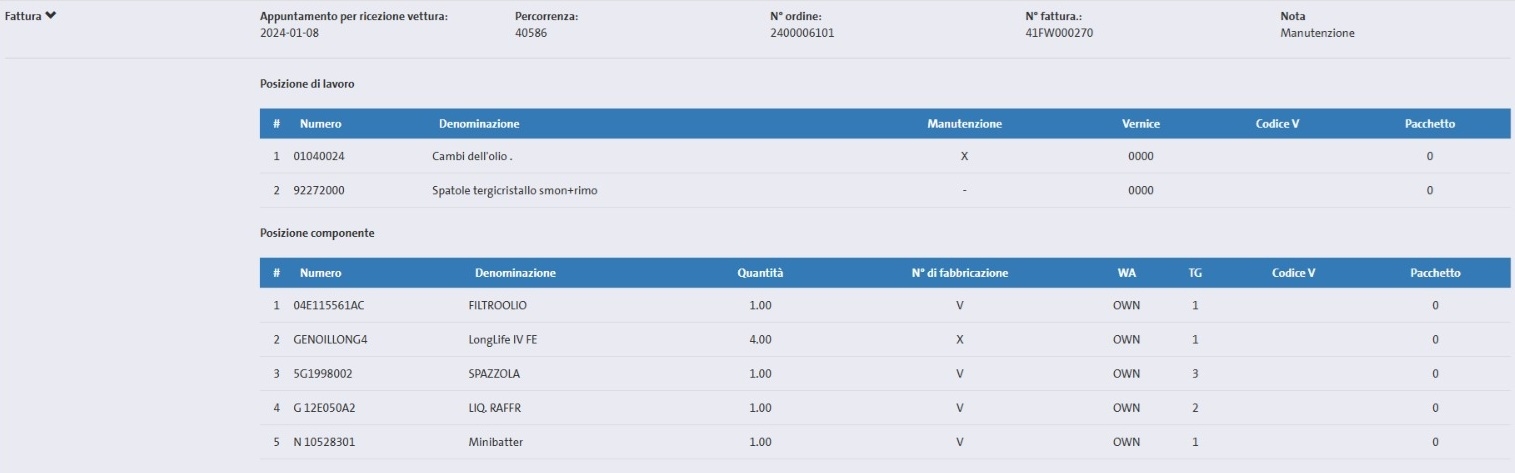Click the N° di fabbricazione header

[x=959, y=273]
